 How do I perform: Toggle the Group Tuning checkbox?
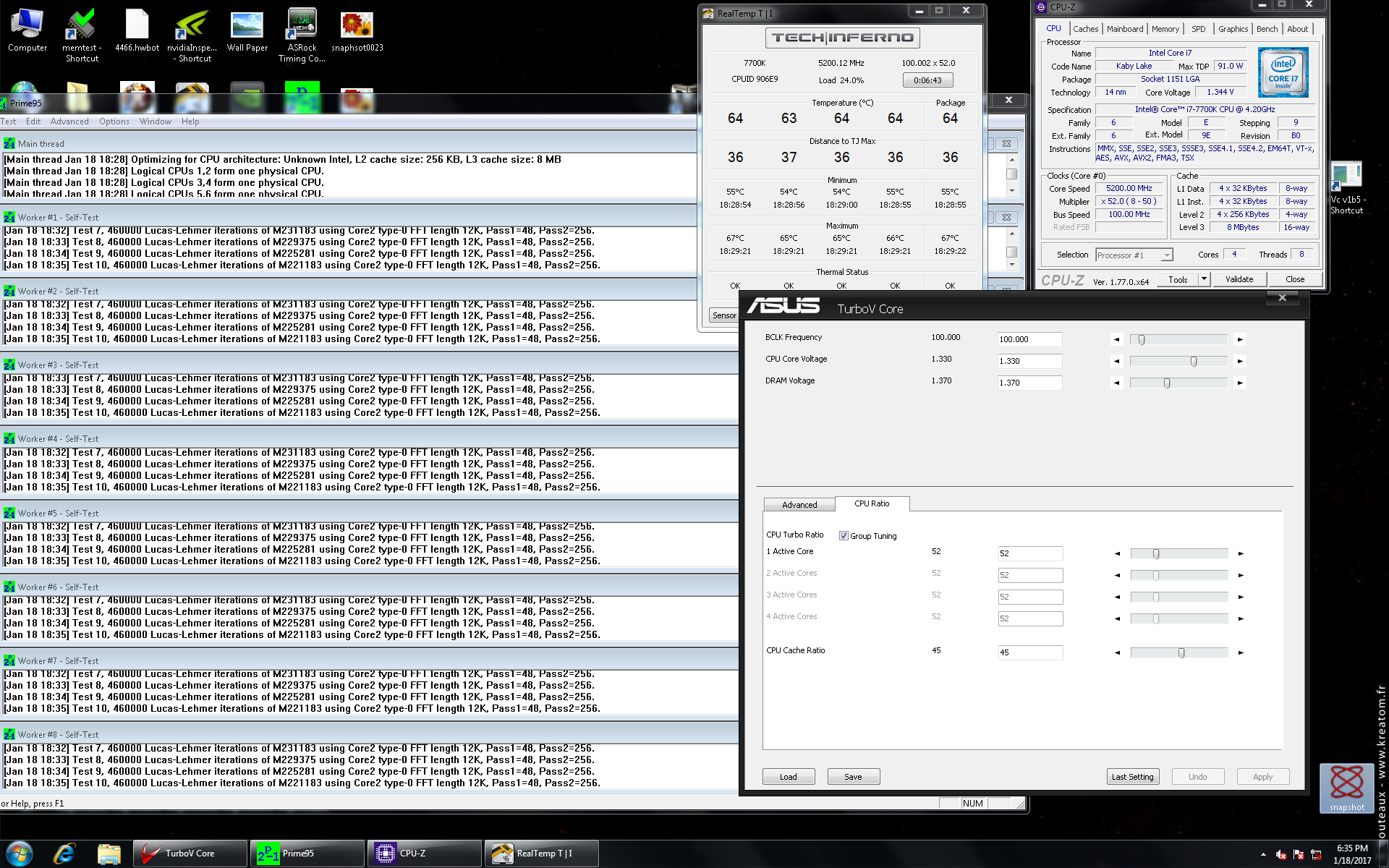(x=844, y=536)
